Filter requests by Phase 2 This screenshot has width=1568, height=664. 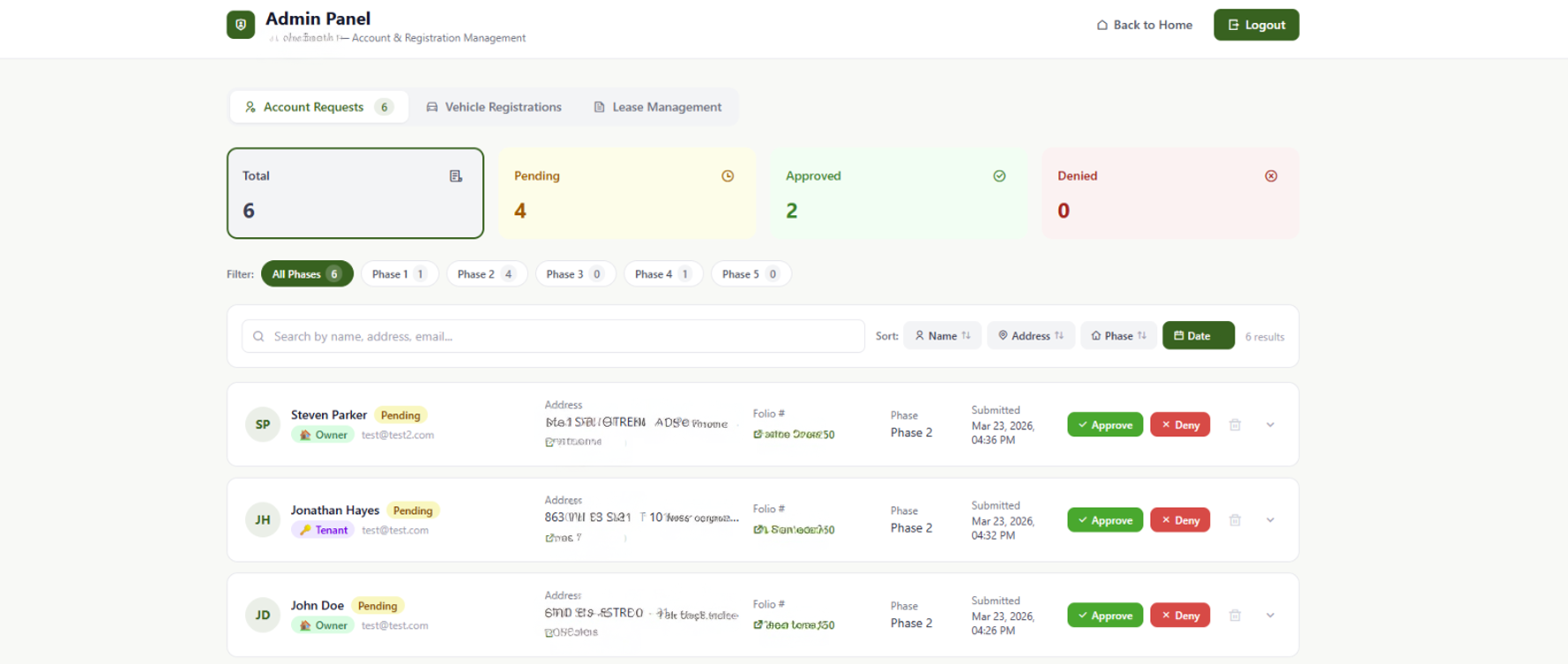point(486,274)
